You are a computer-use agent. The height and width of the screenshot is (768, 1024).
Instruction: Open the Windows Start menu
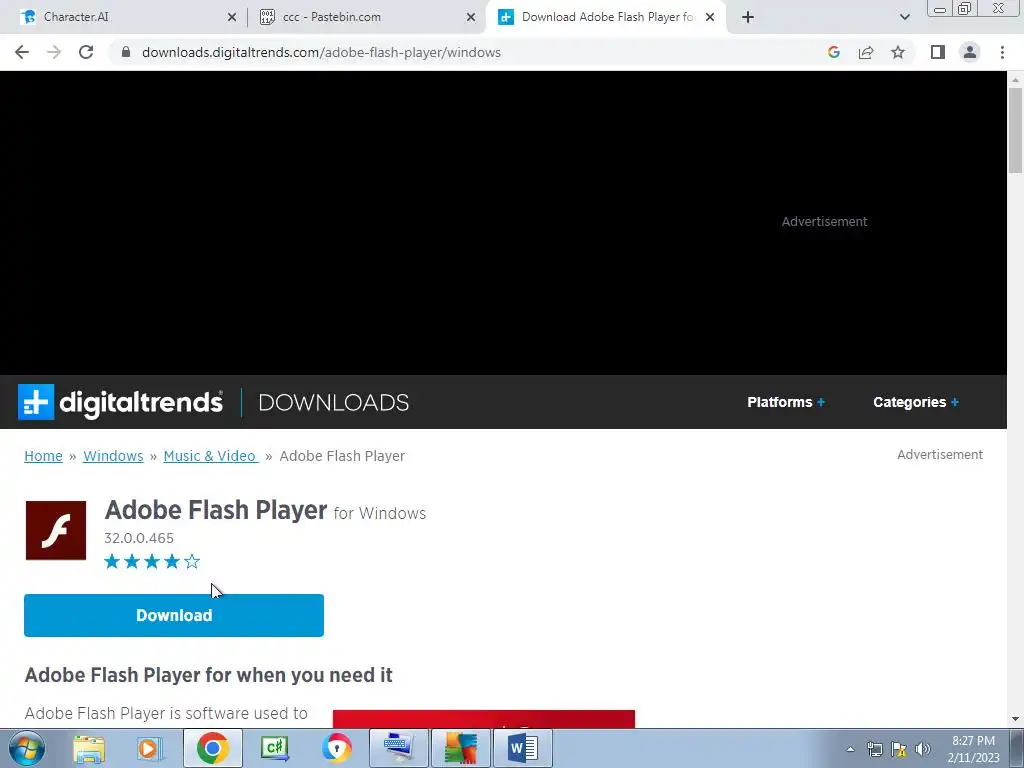pos(26,748)
